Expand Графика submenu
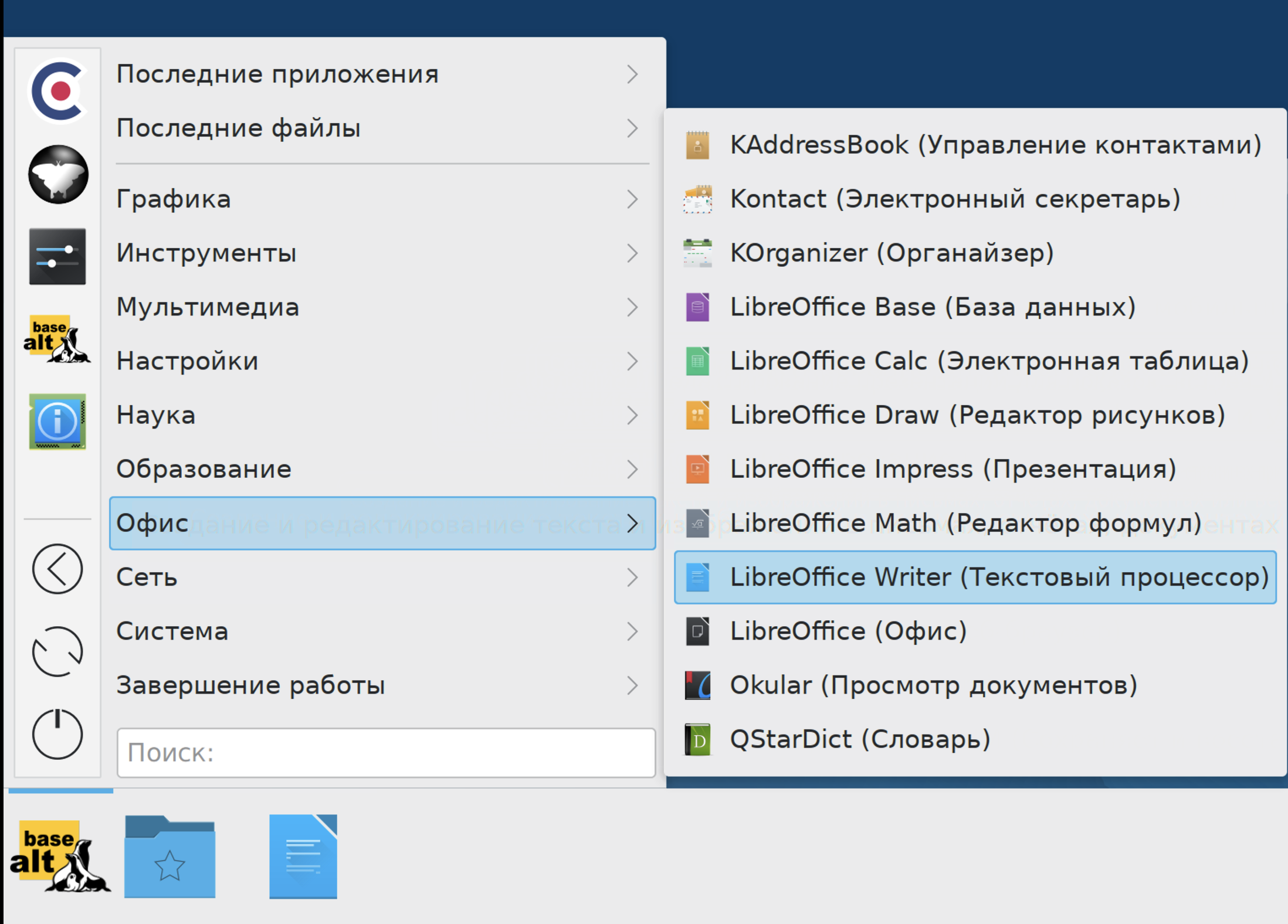Screen dimensions: 1288x924 coord(384,200)
